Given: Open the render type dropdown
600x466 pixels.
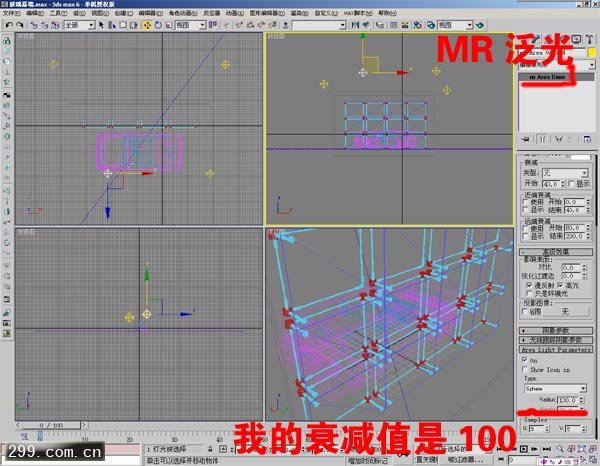Looking at the screenshot, I should coord(455,25).
